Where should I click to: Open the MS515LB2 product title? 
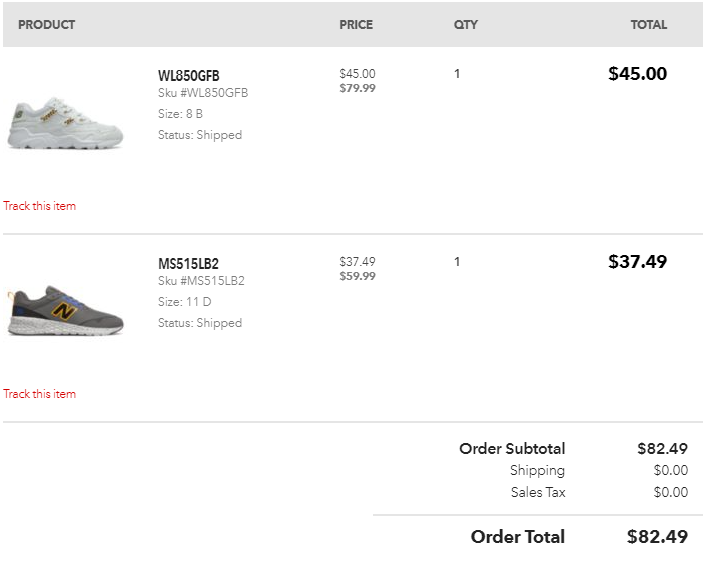click(x=188, y=263)
